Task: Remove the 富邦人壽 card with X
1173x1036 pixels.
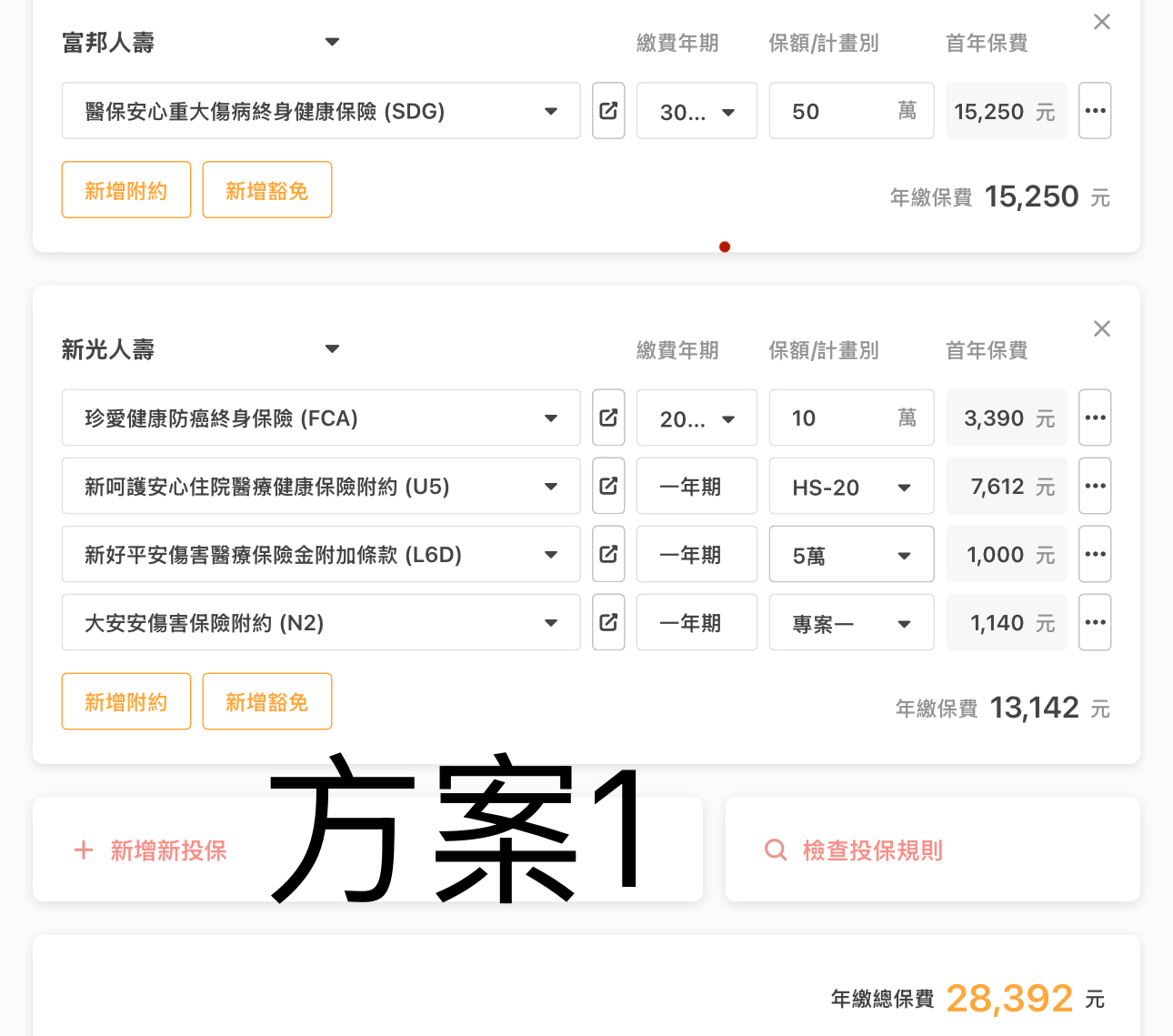Action: tap(1101, 22)
